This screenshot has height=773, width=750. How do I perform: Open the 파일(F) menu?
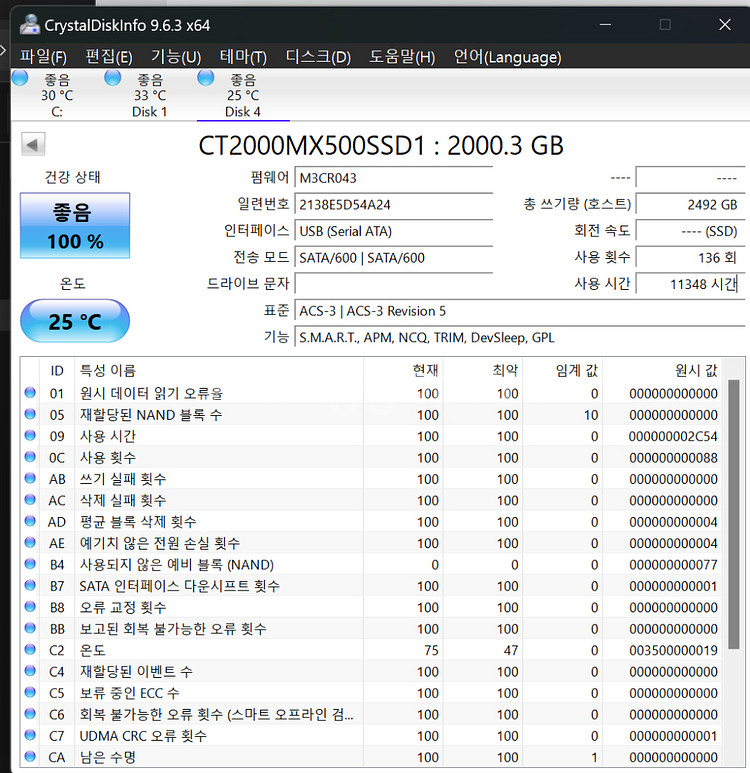coord(44,57)
